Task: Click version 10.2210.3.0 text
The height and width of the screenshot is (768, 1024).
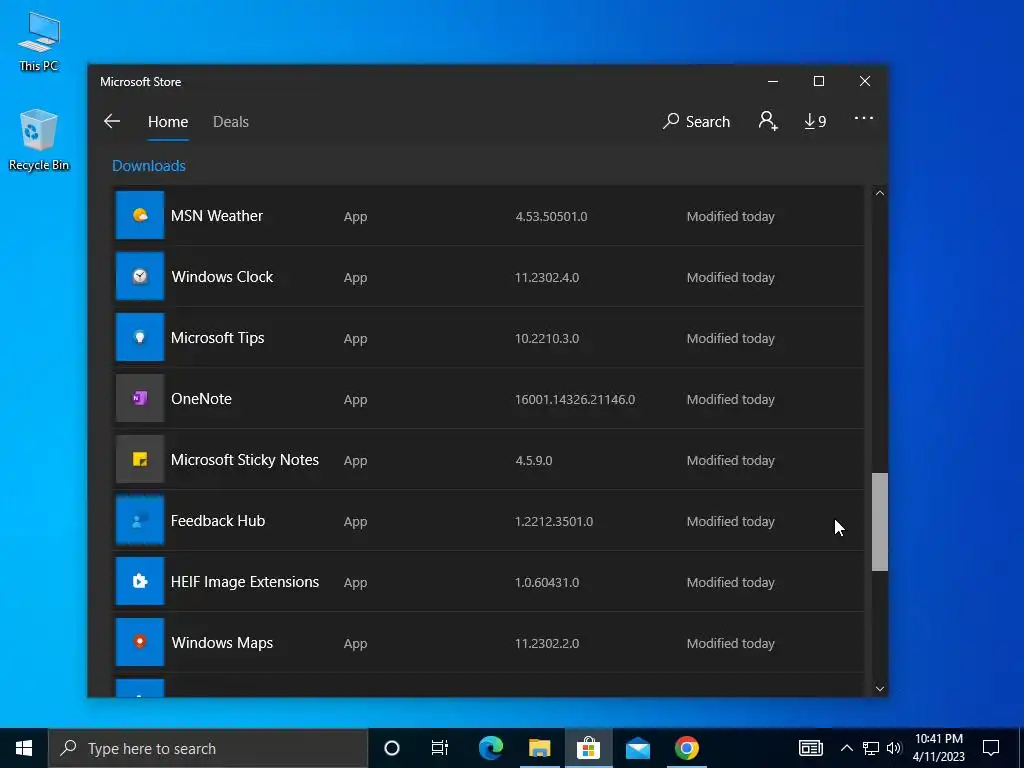Action: click(x=547, y=338)
